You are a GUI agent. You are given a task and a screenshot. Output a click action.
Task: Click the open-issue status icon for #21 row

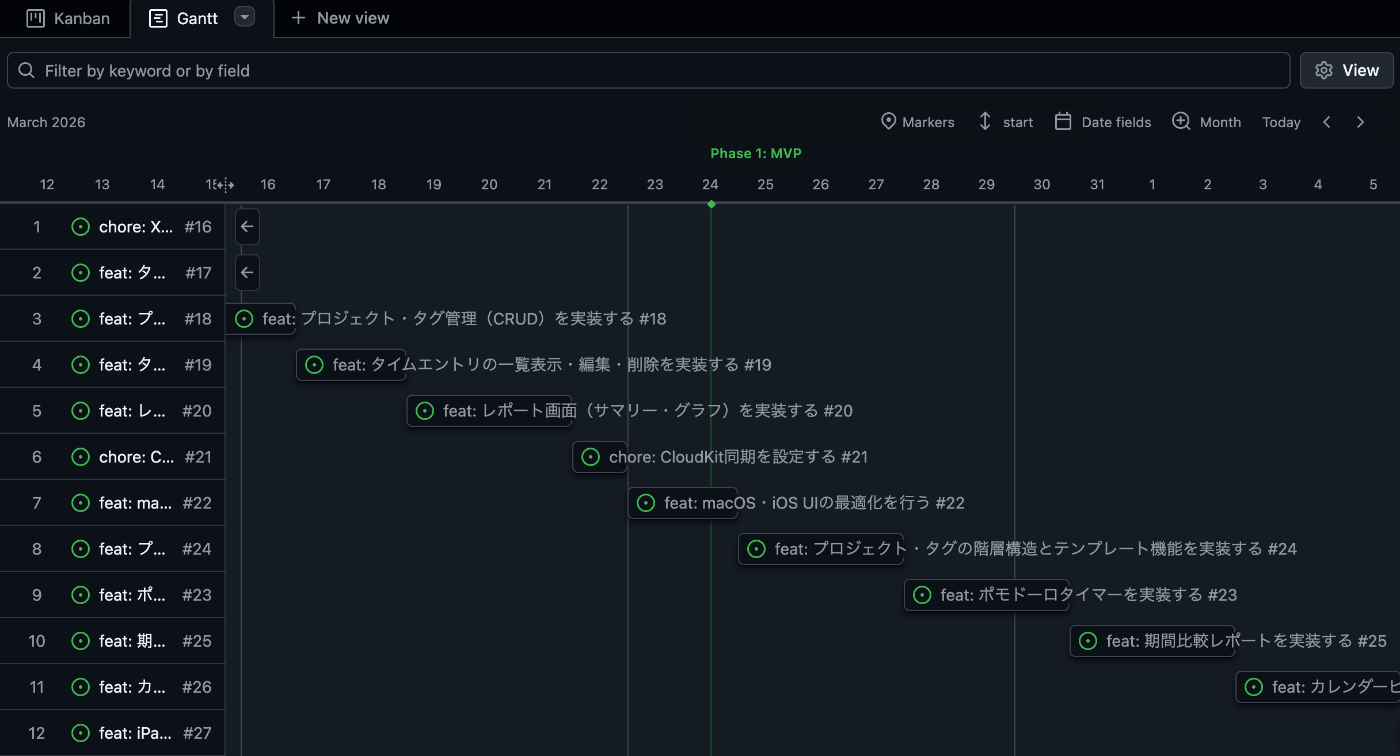click(81, 457)
